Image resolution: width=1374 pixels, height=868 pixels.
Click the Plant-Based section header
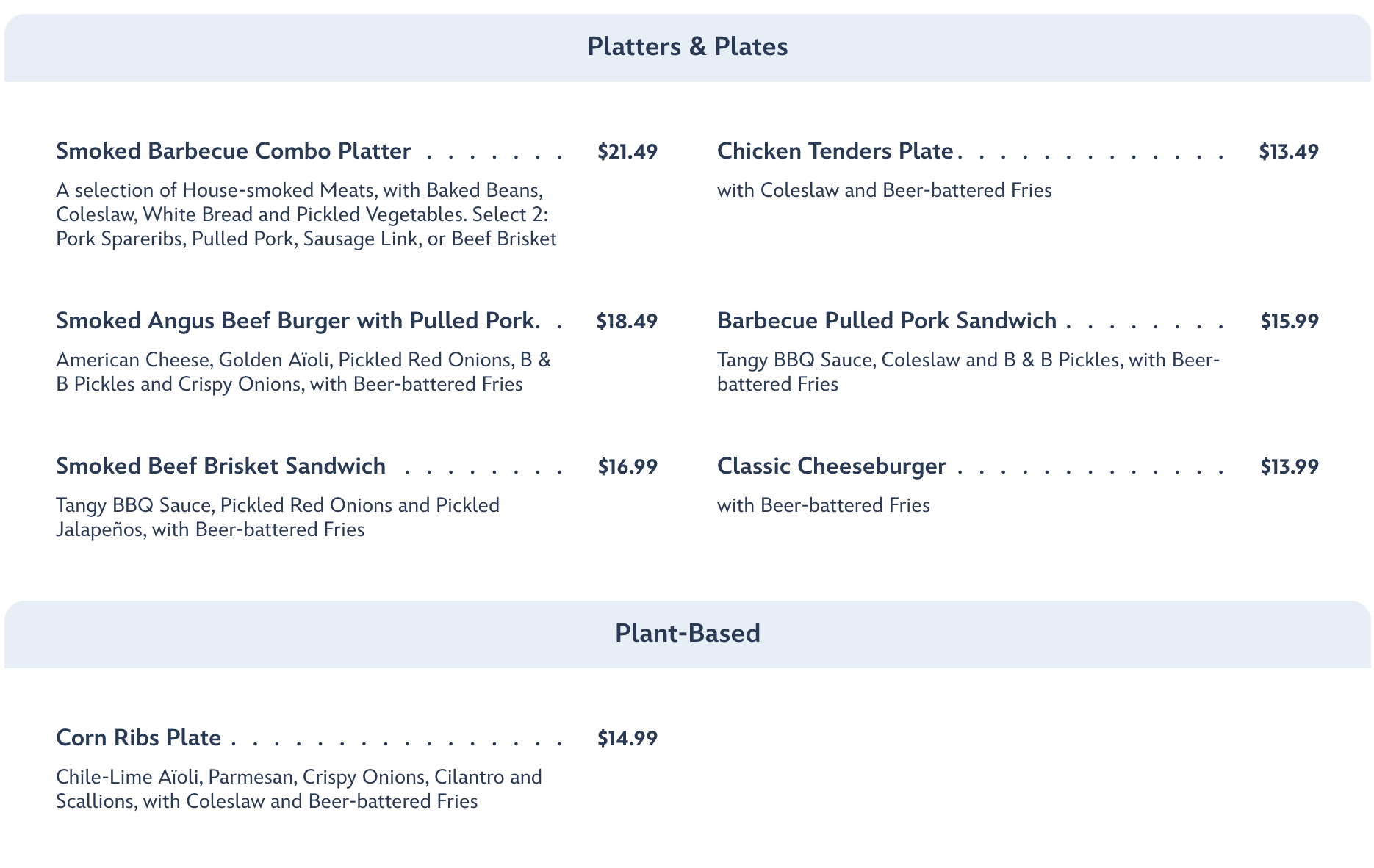click(x=687, y=633)
